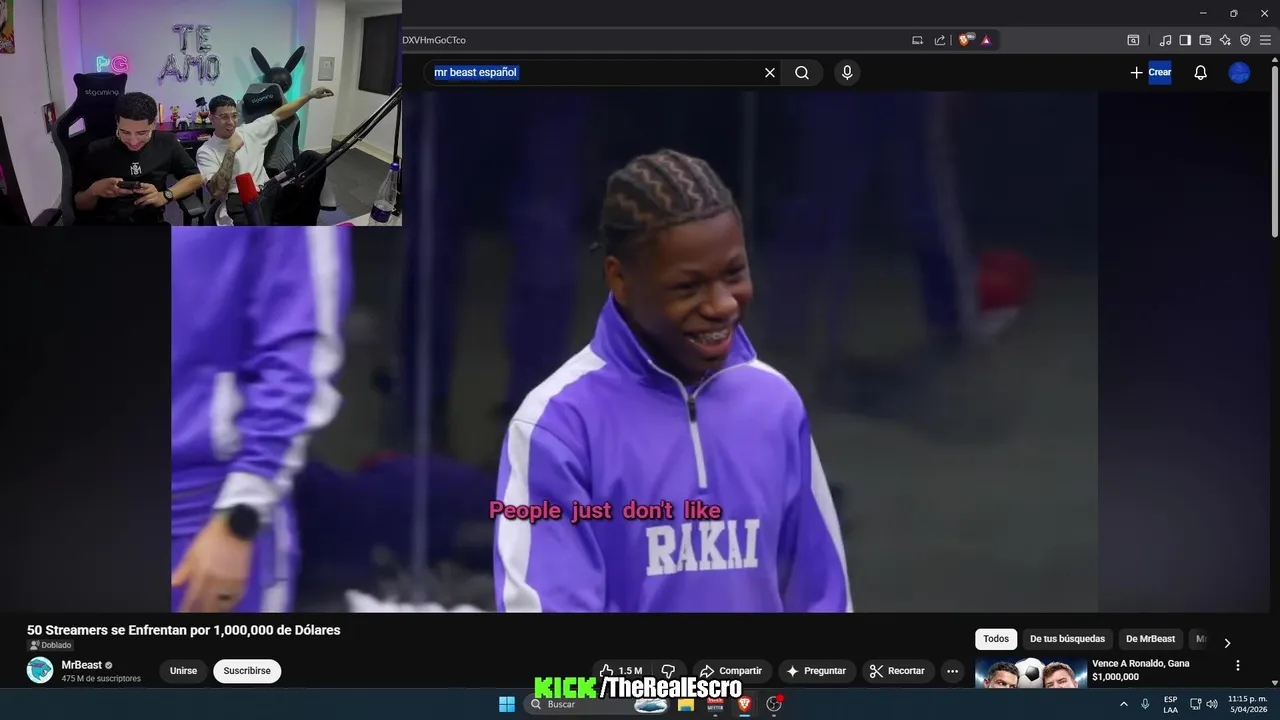Open the Brave Wallet icon
The height and width of the screenshot is (720, 1280).
(1205, 40)
